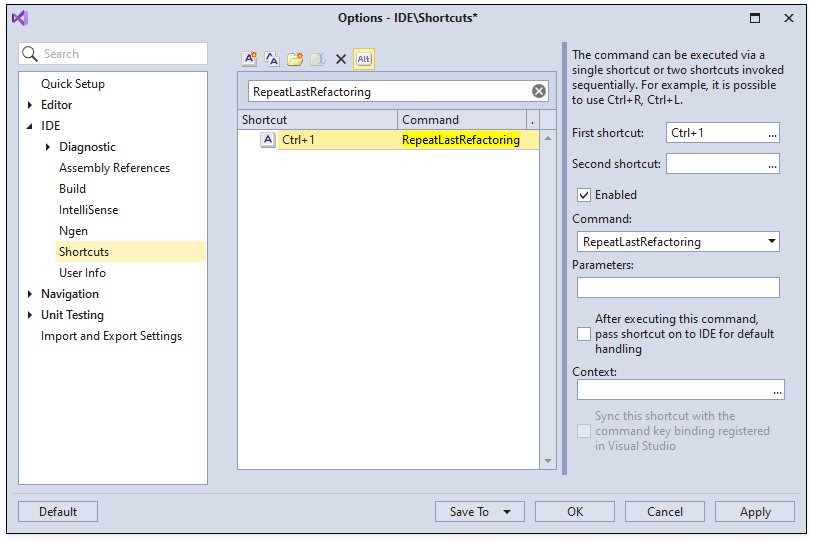Expand the Editor tree node
Viewport: 813px width, 542px height.
click(x=30, y=105)
